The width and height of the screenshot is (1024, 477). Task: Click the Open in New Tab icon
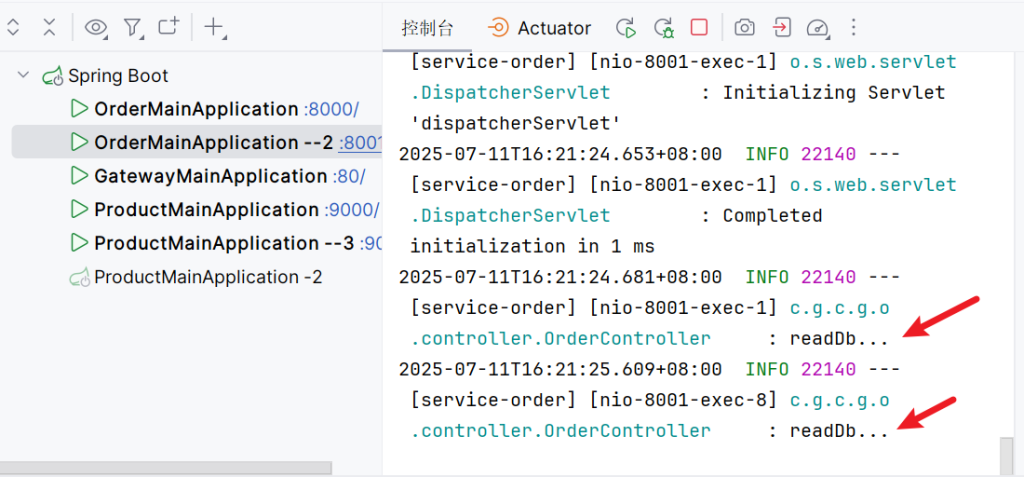169,28
